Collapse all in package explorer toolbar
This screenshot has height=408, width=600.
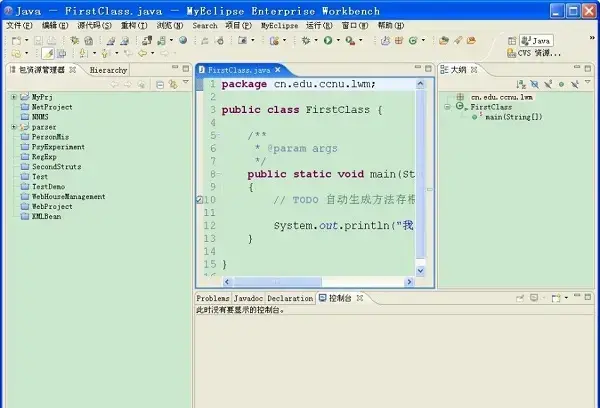160,85
